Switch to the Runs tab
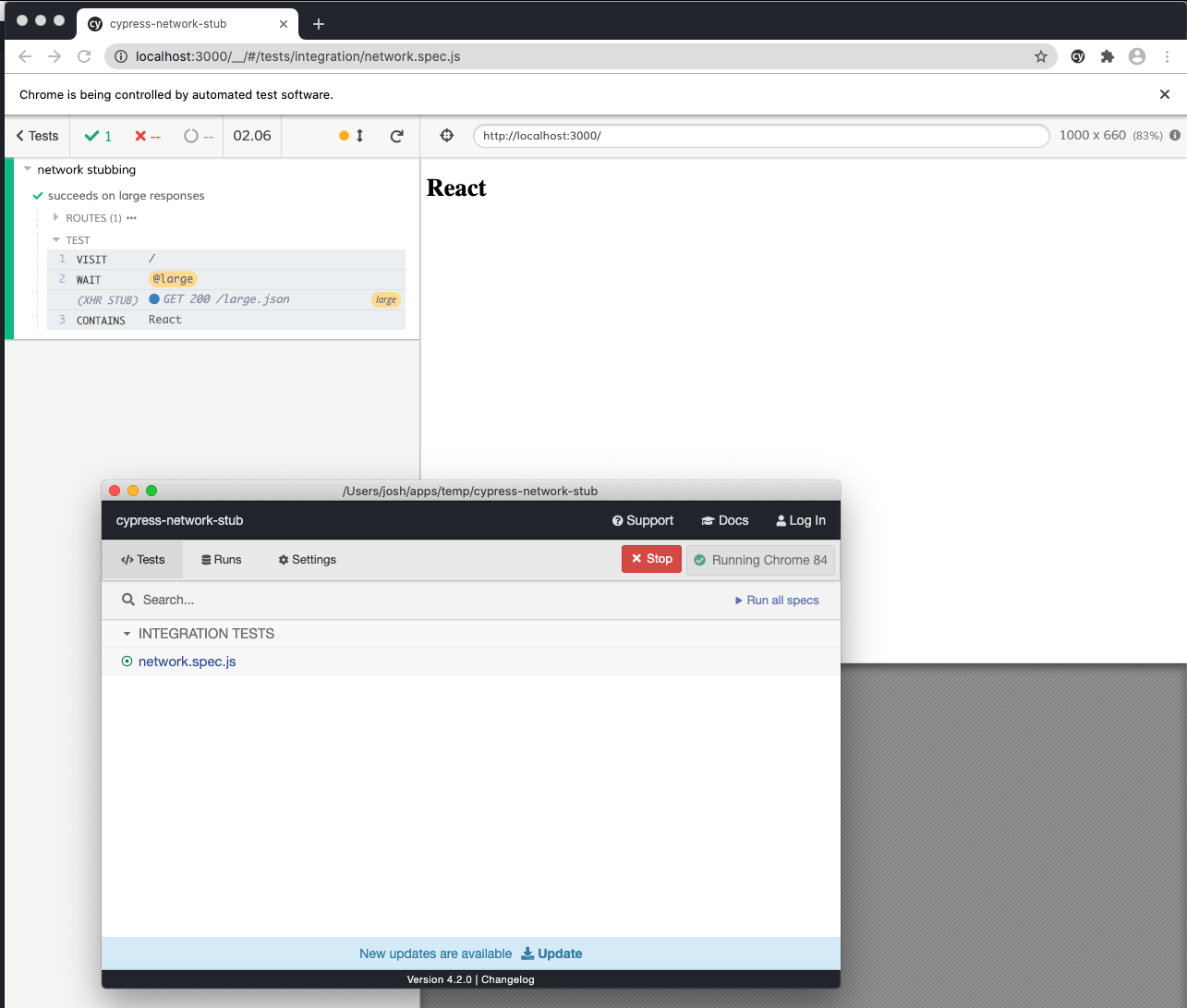1187x1008 pixels. [x=222, y=560]
